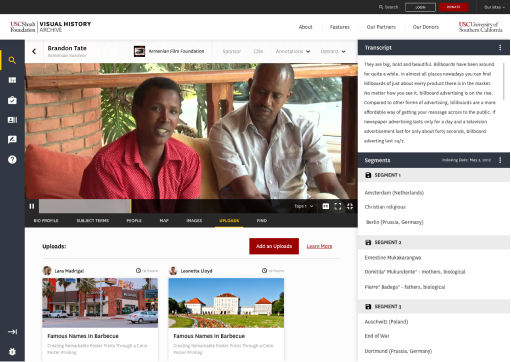
Task: Open the search icon in left sidebar
Action: (x=12, y=60)
